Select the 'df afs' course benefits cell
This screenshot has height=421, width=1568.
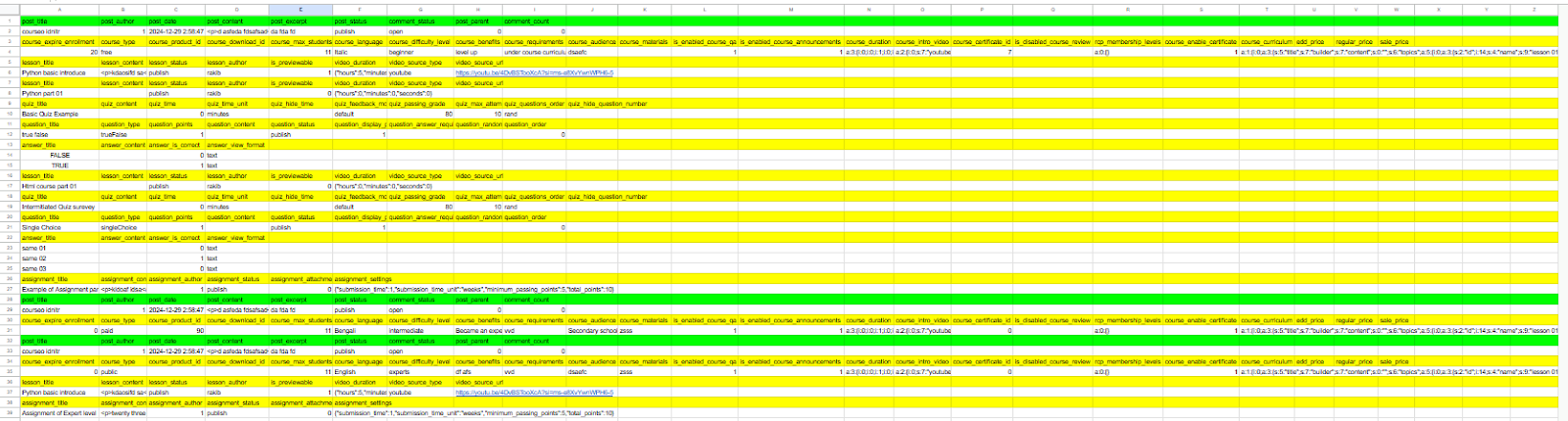click(478, 372)
